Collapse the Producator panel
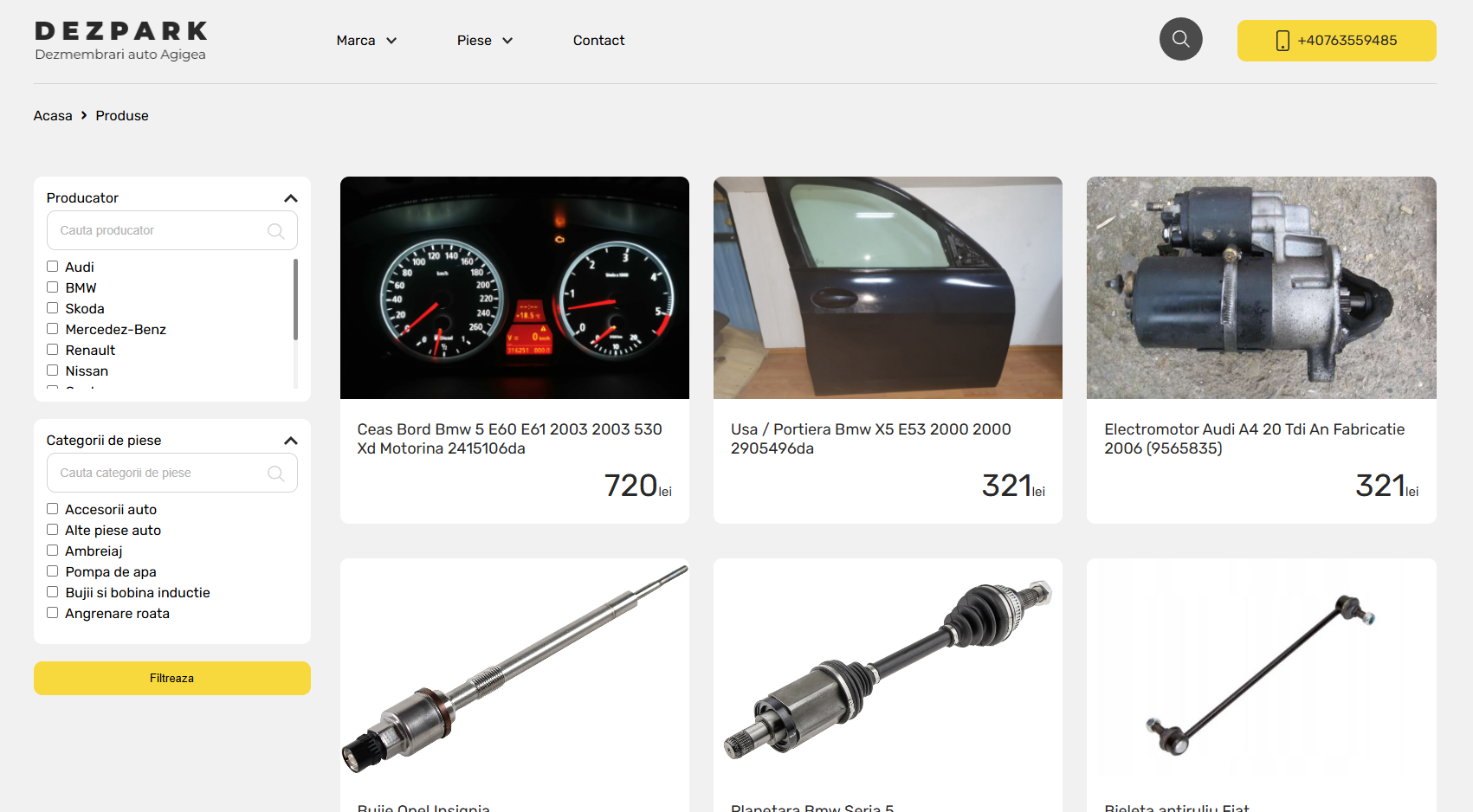 [291, 198]
